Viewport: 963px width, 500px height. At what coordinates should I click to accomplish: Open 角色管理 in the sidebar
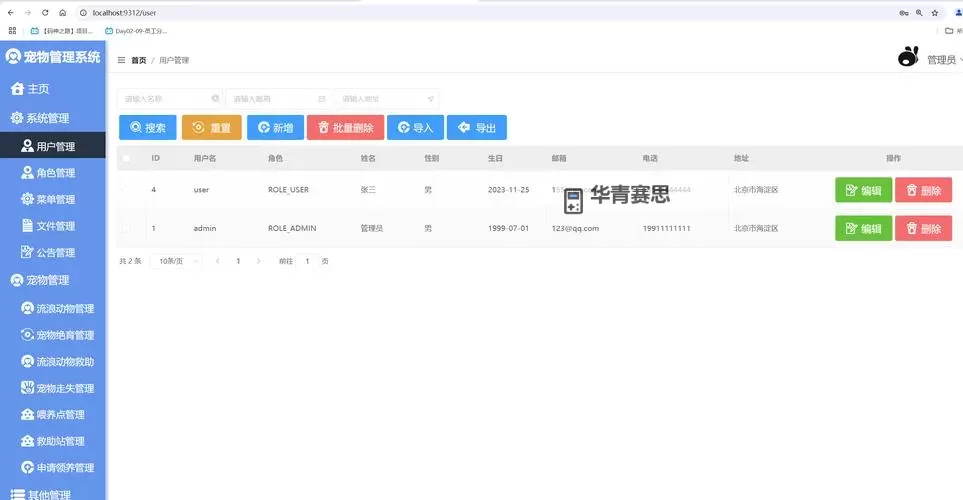(x=55, y=173)
